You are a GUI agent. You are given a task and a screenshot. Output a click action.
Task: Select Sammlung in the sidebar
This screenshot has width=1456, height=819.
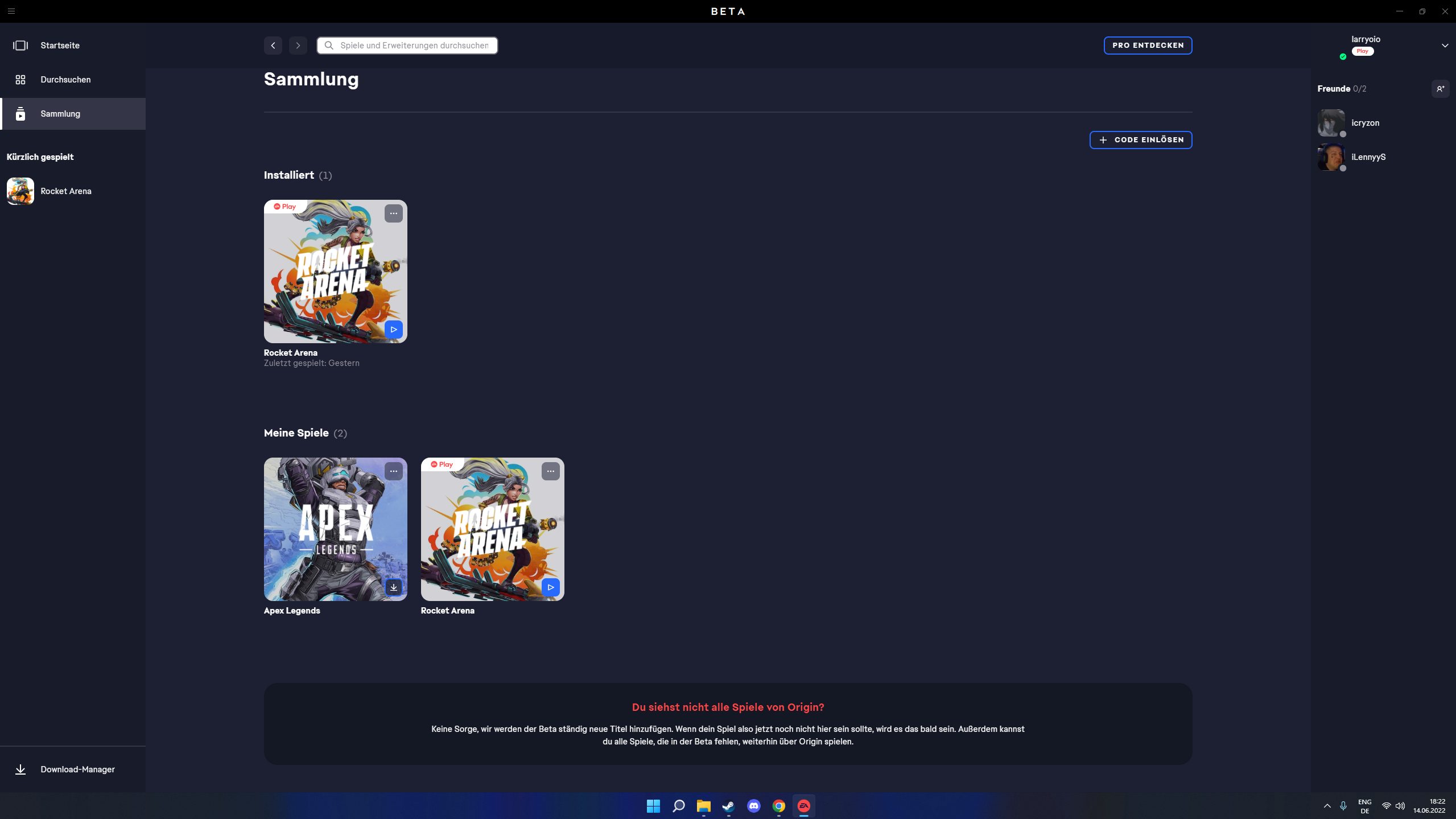click(x=73, y=114)
